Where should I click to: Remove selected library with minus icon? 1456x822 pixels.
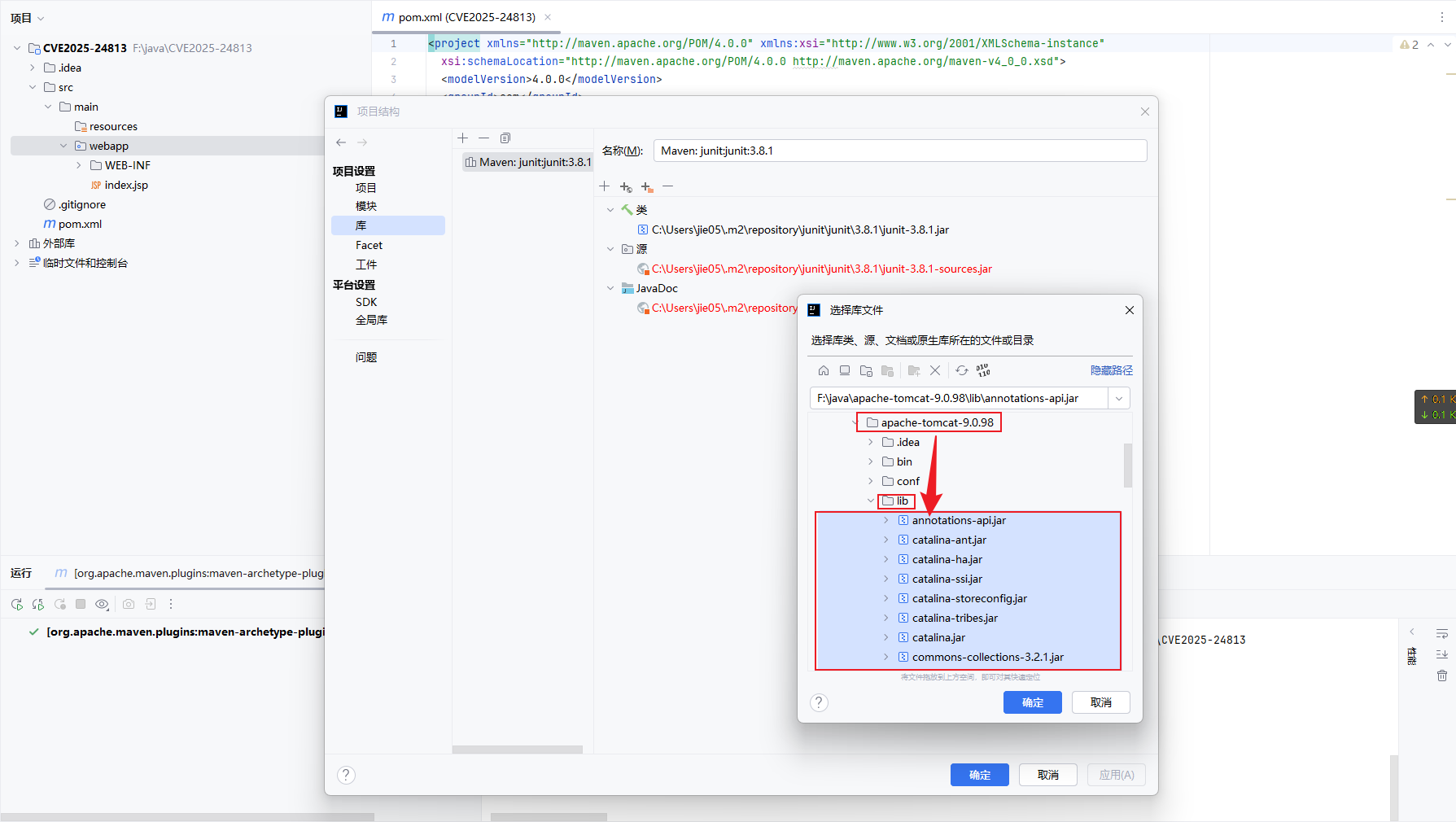pyautogui.click(x=483, y=138)
